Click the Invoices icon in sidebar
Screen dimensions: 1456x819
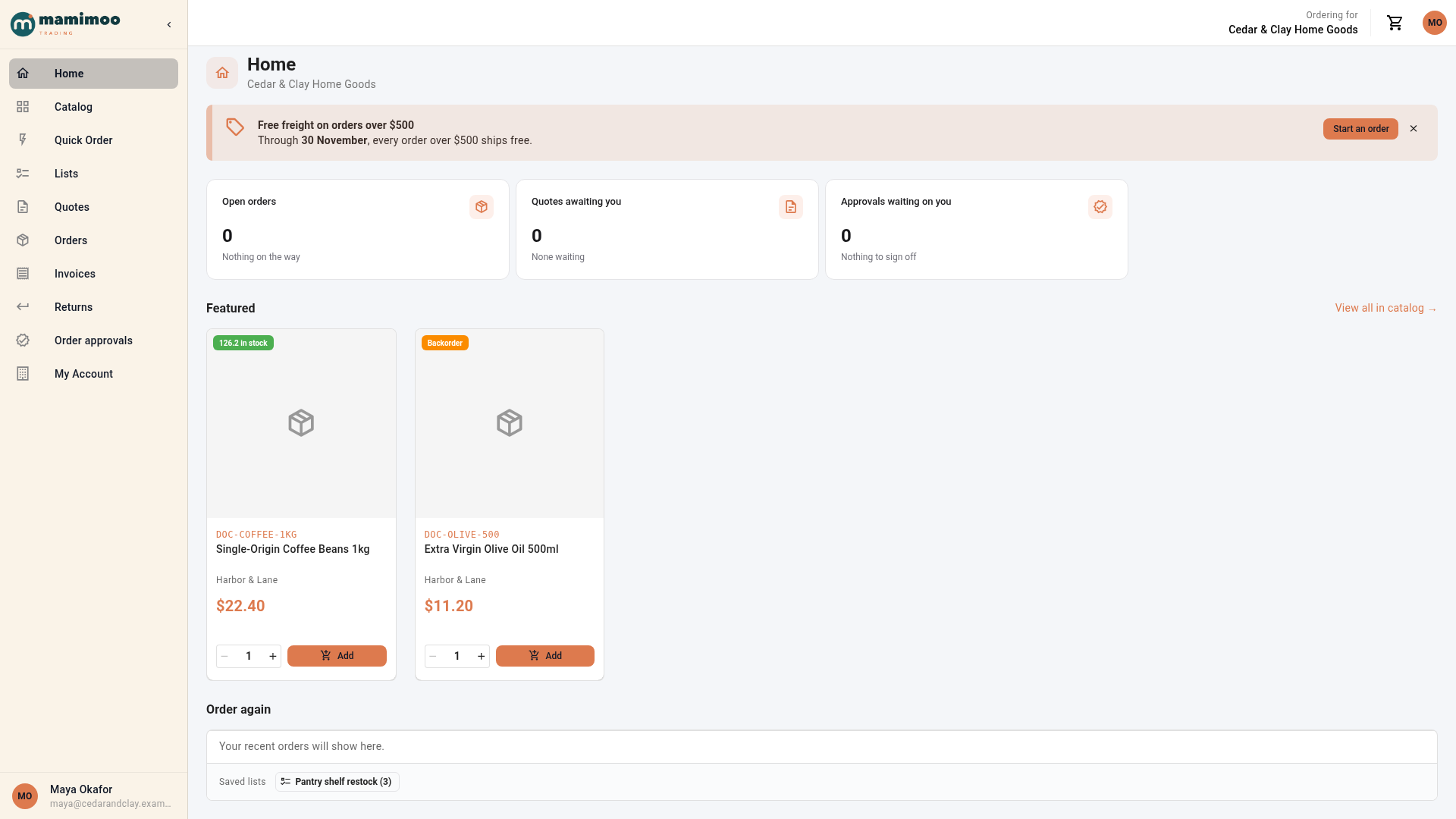pos(23,274)
